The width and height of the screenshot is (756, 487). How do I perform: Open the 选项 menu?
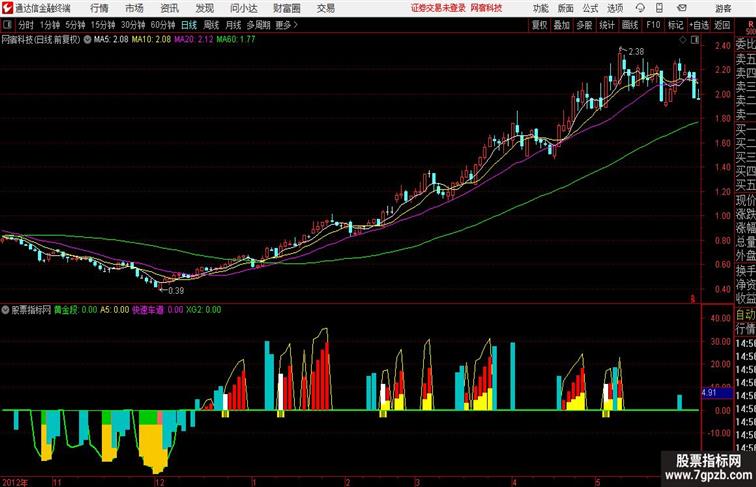pyautogui.click(x=615, y=8)
